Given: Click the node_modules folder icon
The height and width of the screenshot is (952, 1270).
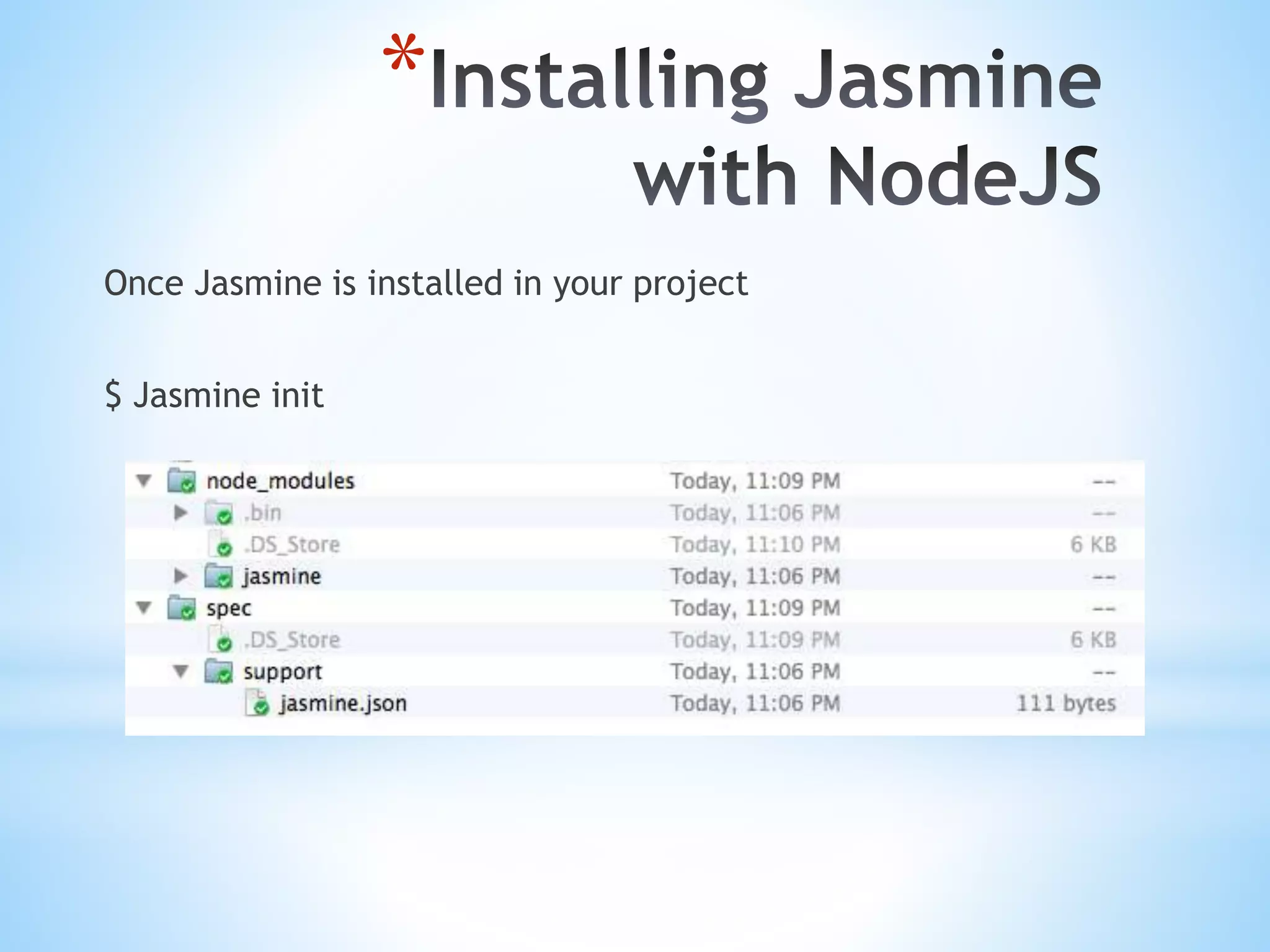Looking at the screenshot, I should coord(182,481).
